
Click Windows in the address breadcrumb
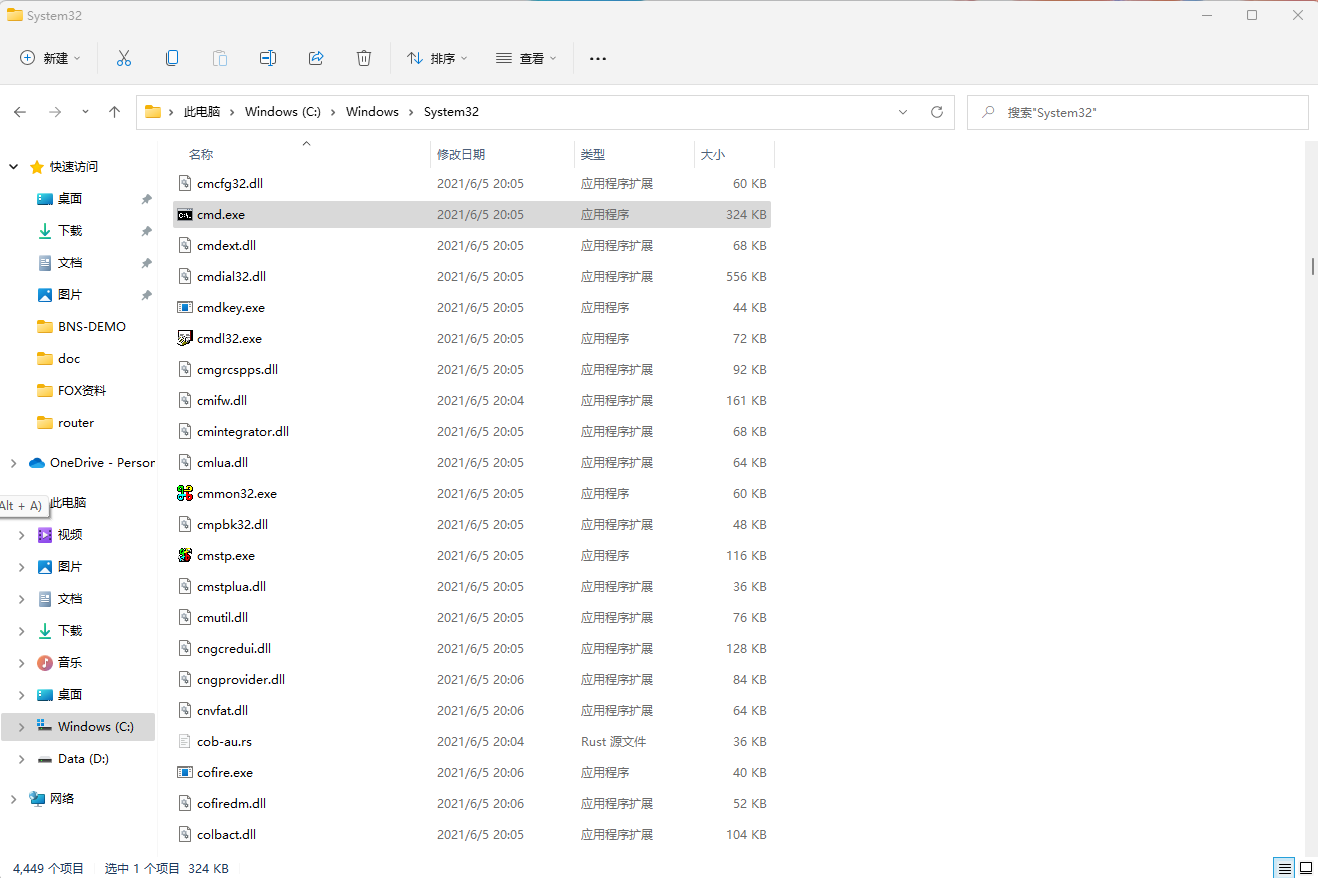(372, 112)
